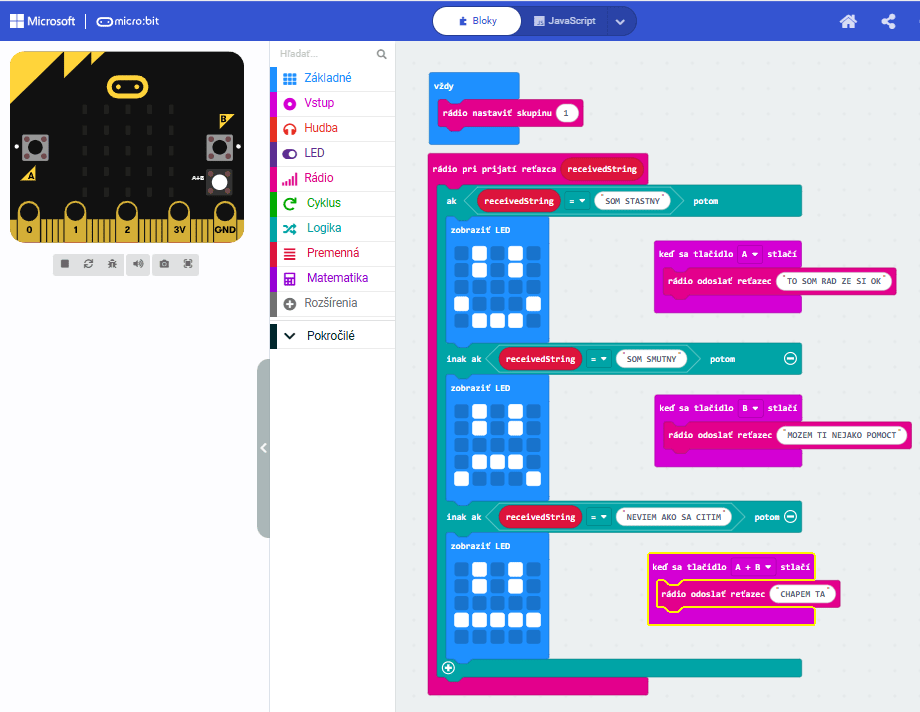Open the Share project dialog
This screenshot has width=920, height=712.
point(888,21)
